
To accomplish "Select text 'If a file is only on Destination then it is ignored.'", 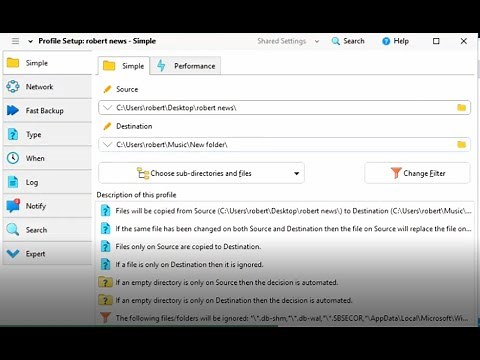I will point(189,265).
